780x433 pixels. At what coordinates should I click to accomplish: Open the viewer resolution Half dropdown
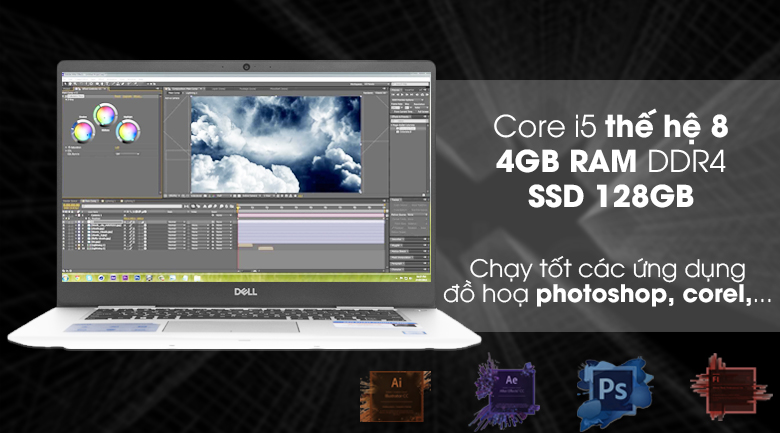[224, 196]
